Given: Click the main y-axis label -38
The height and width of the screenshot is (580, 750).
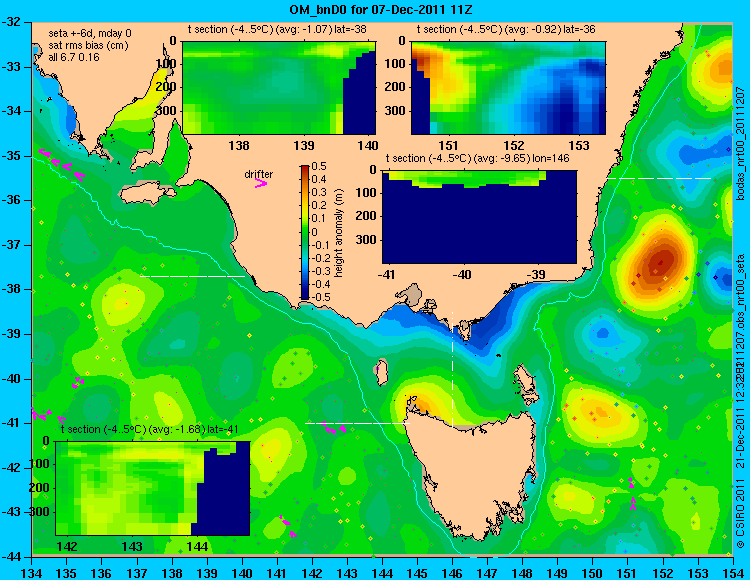Looking at the screenshot, I should pos(13,289).
